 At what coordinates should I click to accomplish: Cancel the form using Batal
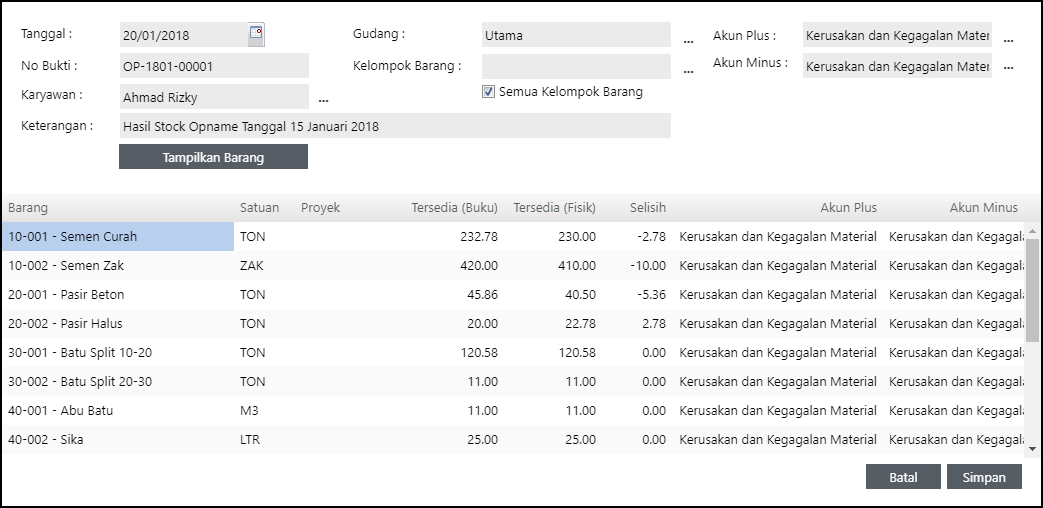click(x=903, y=477)
